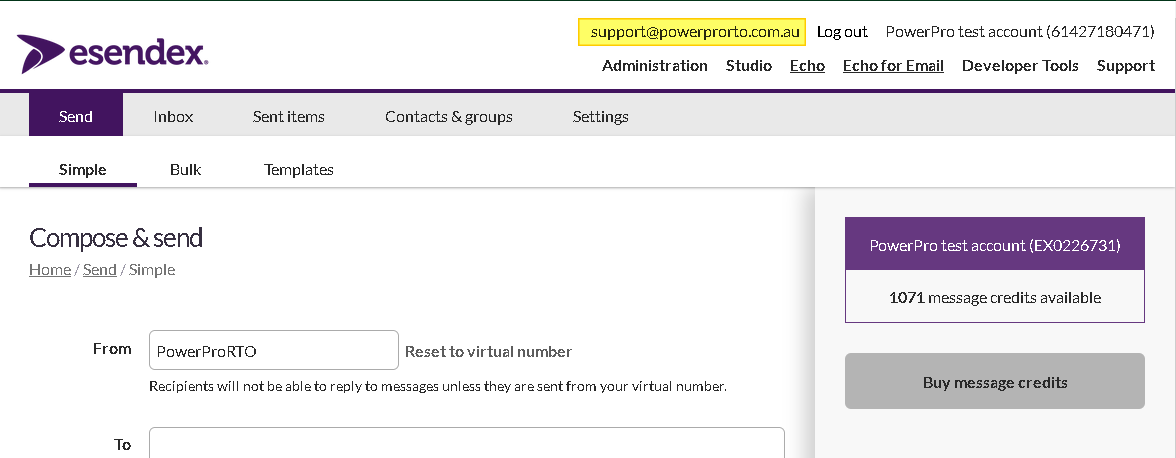This screenshot has width=1176, height=458.
Task: Go to Sent items tab
Action: [289, 116]
